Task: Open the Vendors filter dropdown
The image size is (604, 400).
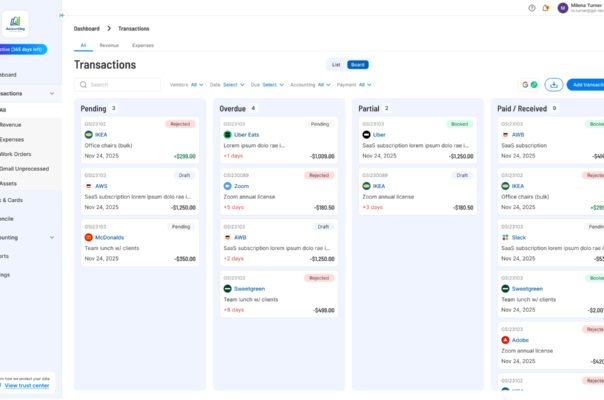Action: click(187, 85)
